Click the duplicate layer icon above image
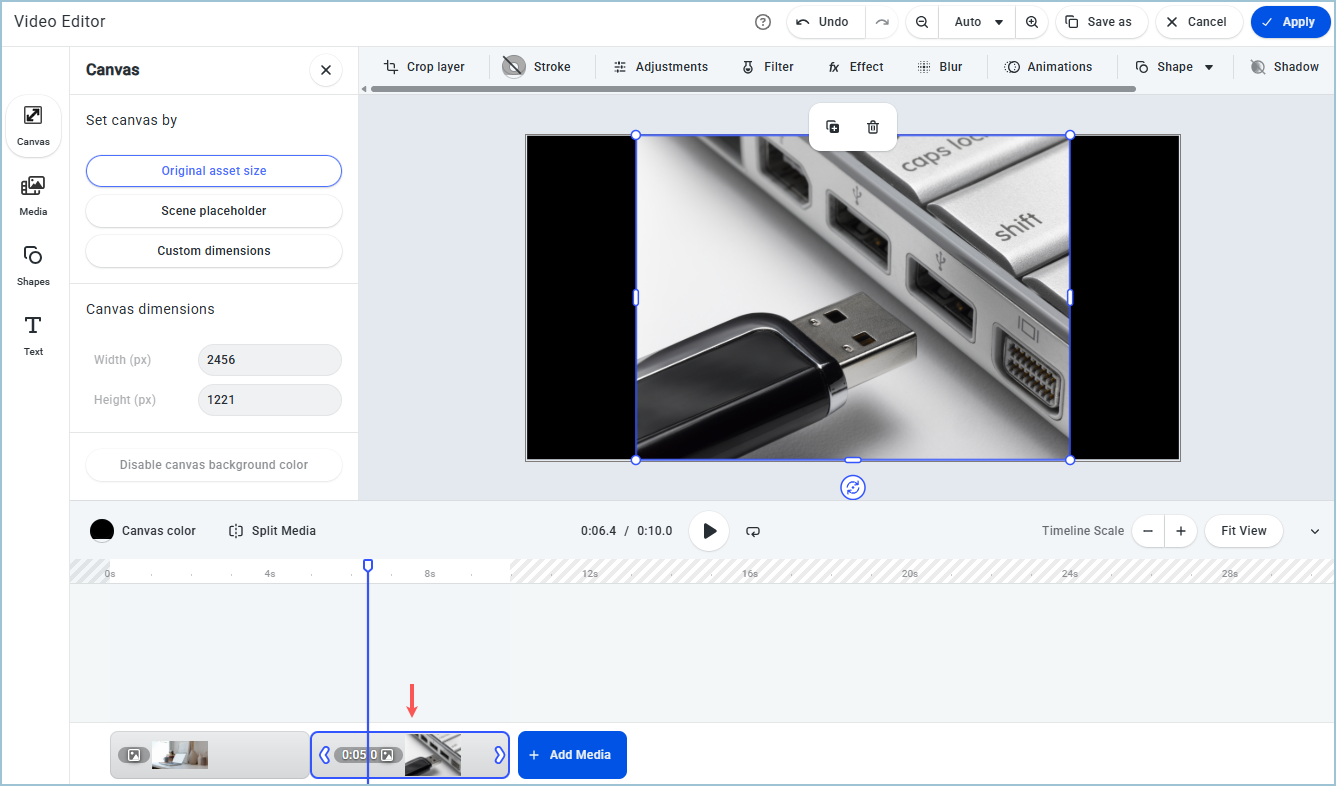The image size is (1336, 786). (832, 127)
